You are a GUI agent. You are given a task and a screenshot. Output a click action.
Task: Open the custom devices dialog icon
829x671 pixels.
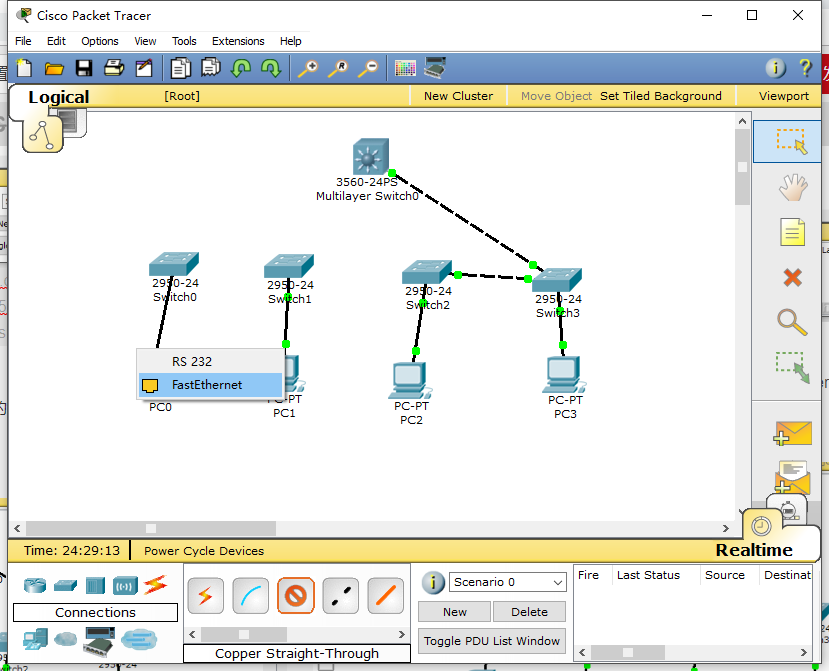click(x=435, y=68)
